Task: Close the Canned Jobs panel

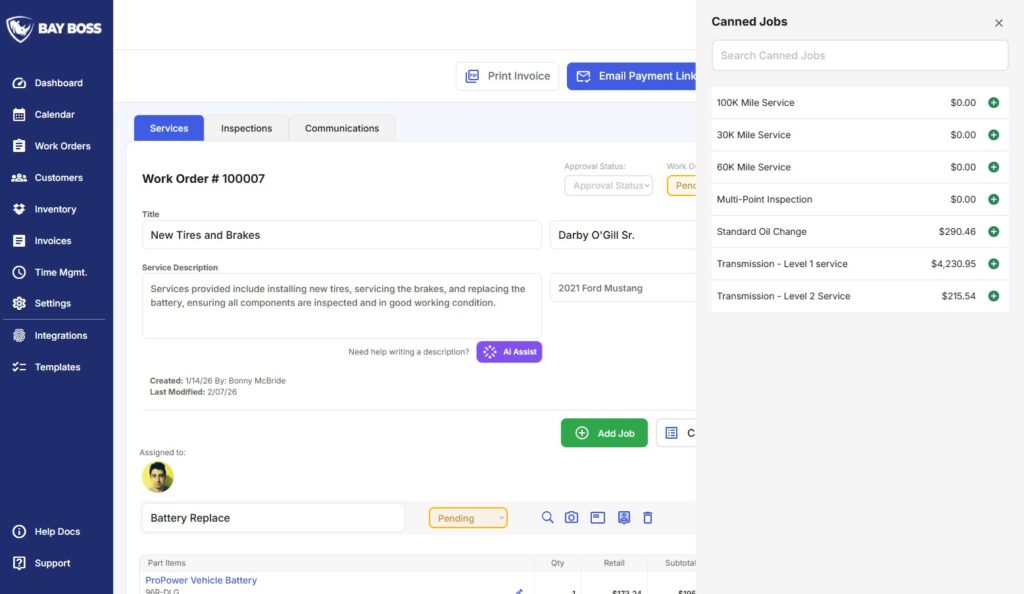Action: click(998, 23)
